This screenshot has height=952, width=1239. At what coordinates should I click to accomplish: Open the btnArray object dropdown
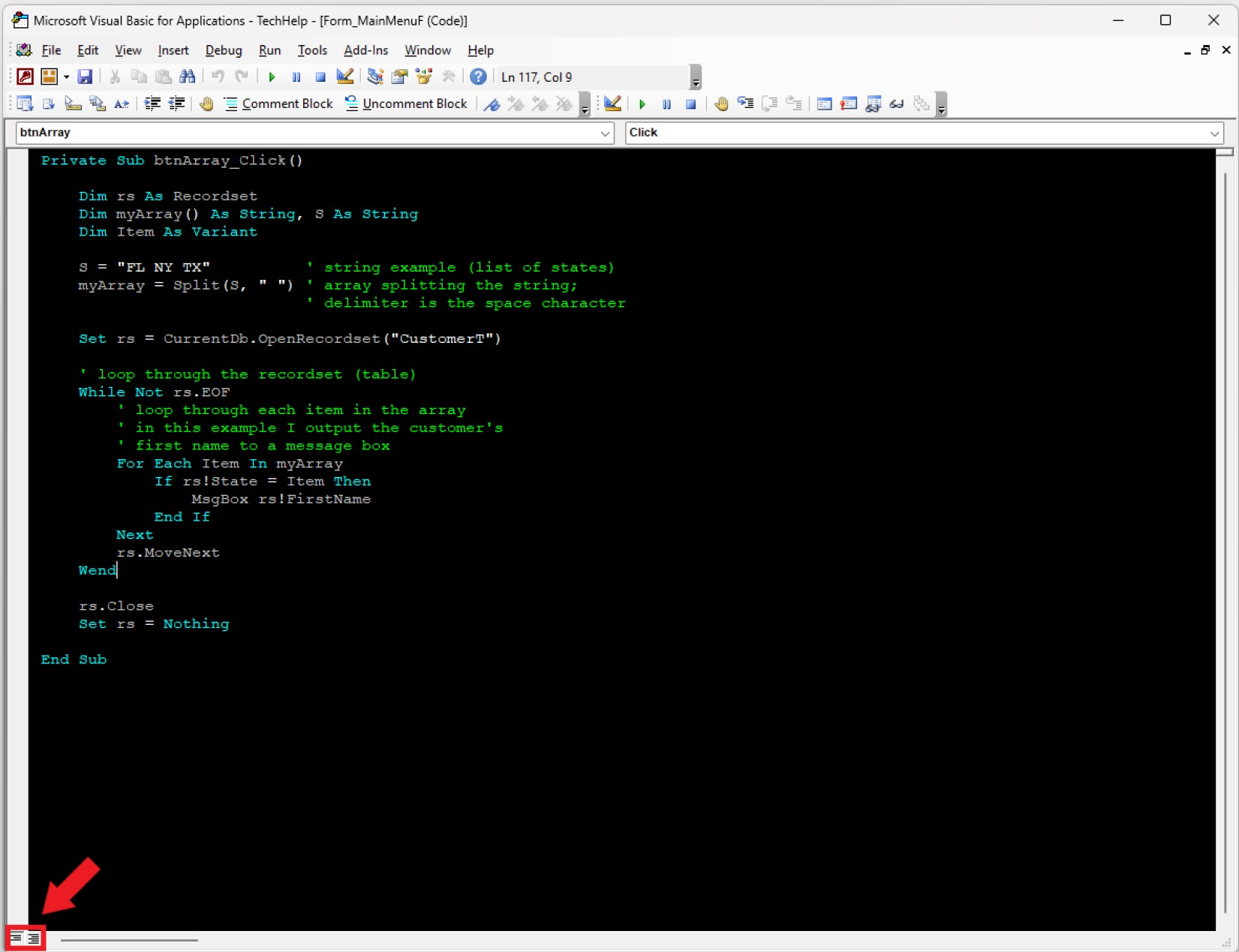(x=606, y=133)
